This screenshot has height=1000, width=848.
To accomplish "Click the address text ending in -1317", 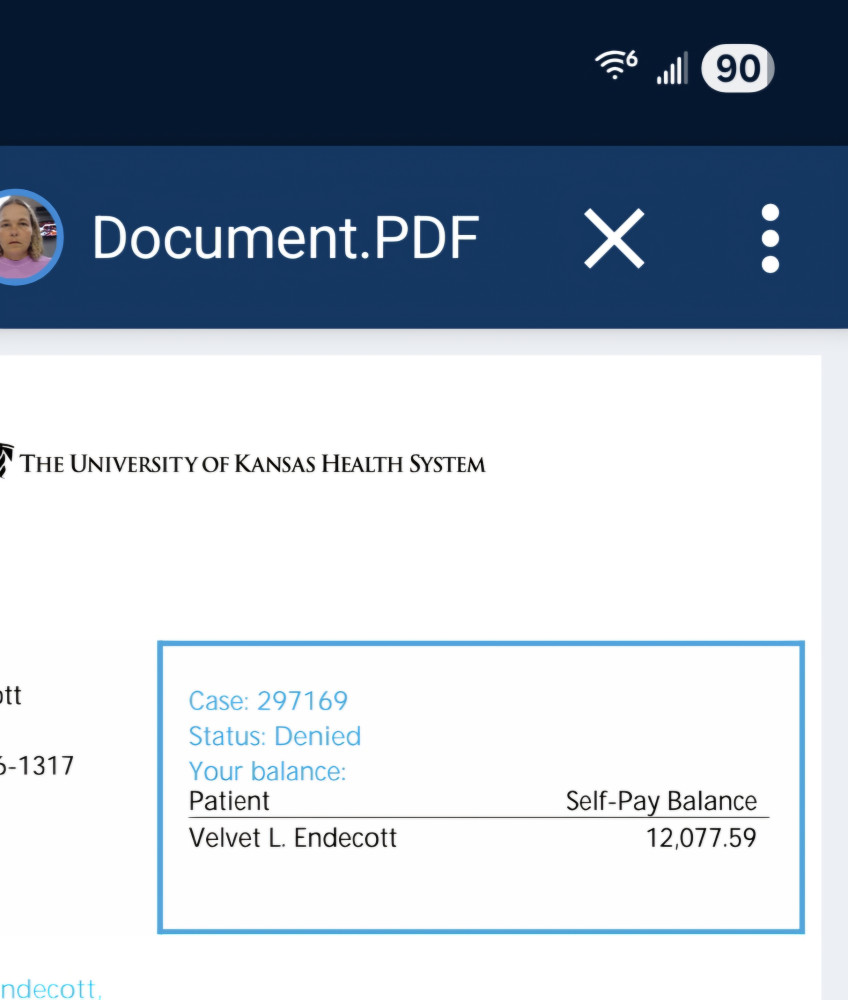I will [36, 766].
